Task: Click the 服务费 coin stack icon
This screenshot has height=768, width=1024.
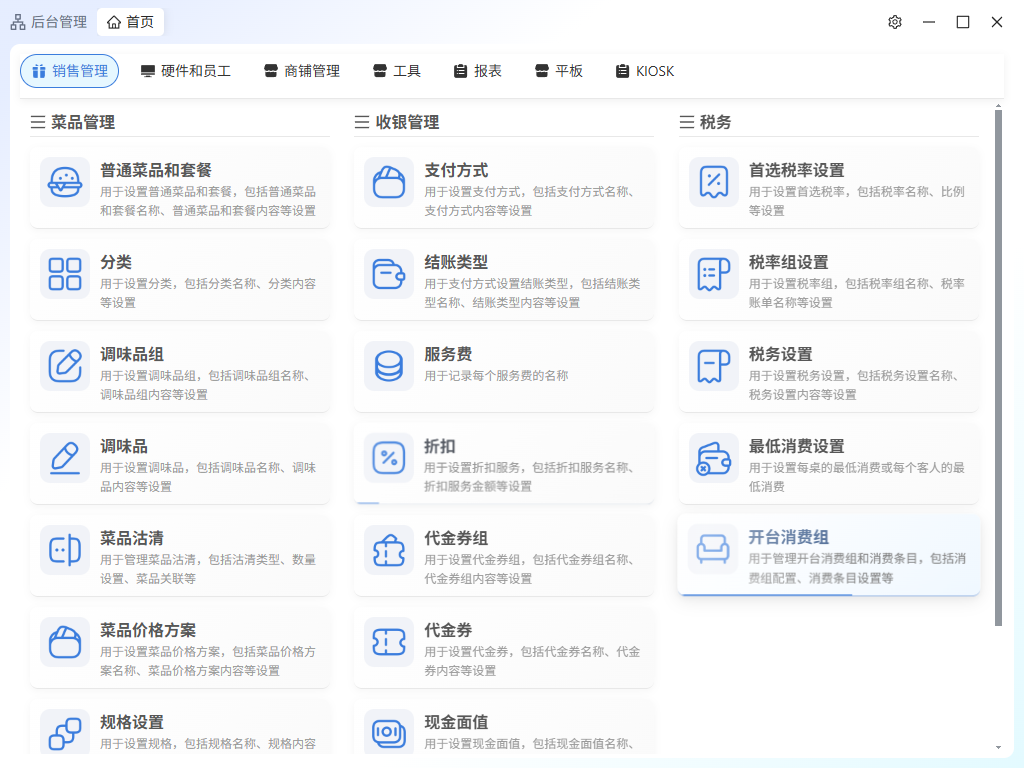Action: pos(389,366)
